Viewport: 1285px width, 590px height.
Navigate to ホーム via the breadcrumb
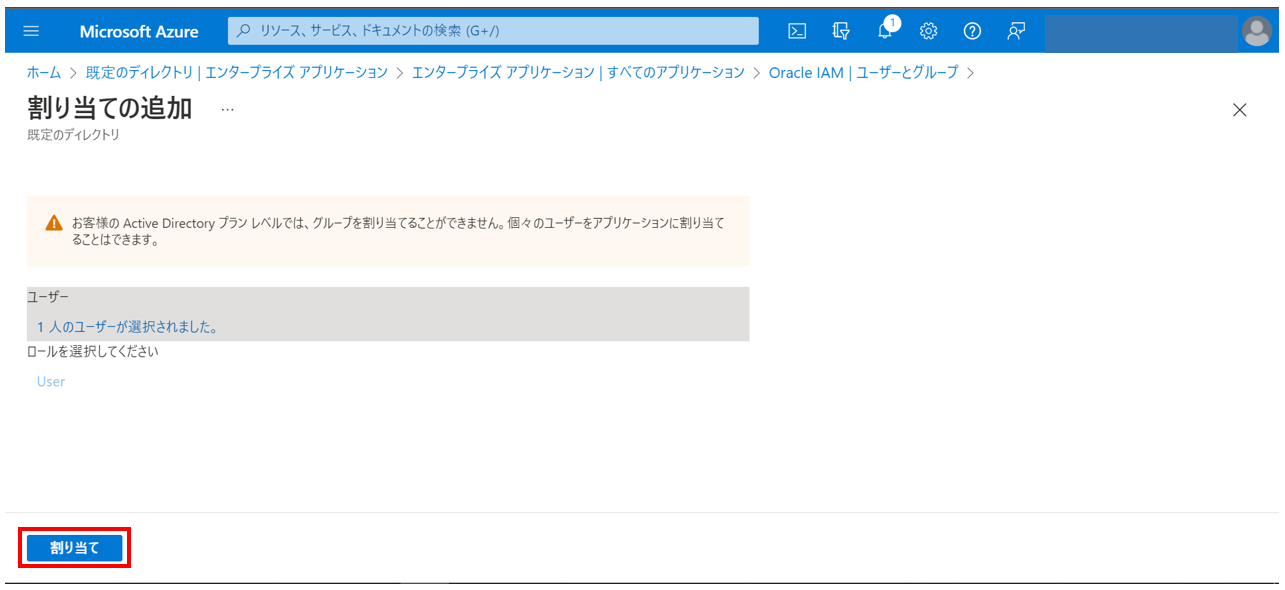(x=42, y=72)
